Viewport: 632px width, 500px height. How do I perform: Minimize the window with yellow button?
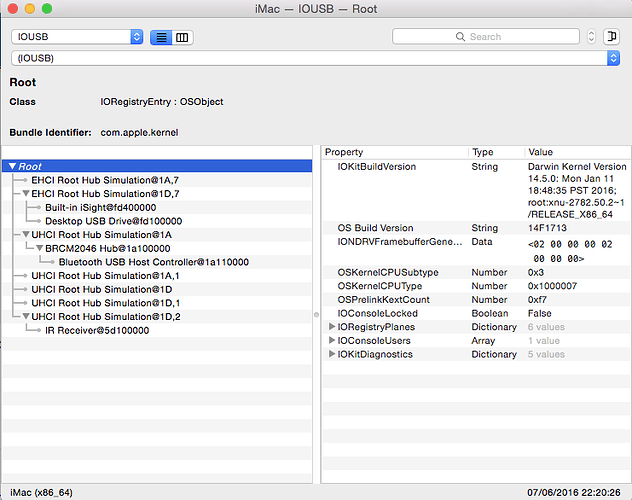pyautogui.click(x=30, y=8)
